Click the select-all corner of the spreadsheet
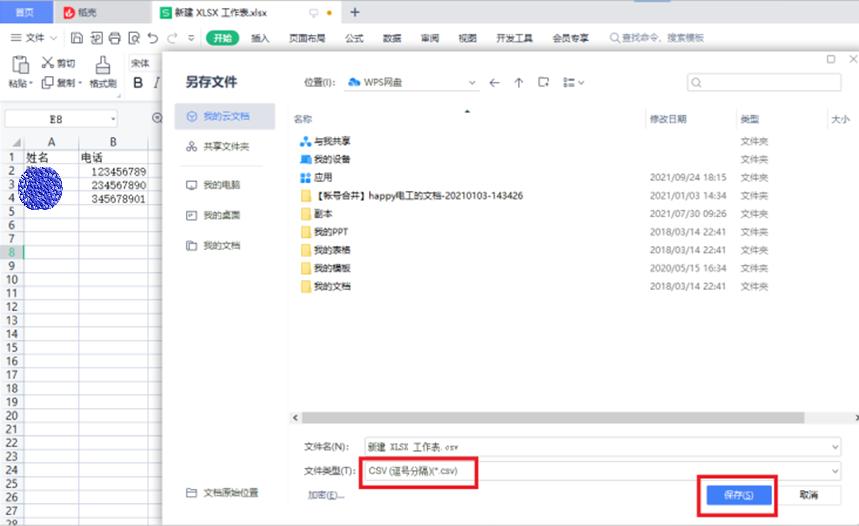 pyautogui.click(x=15, y=142)
